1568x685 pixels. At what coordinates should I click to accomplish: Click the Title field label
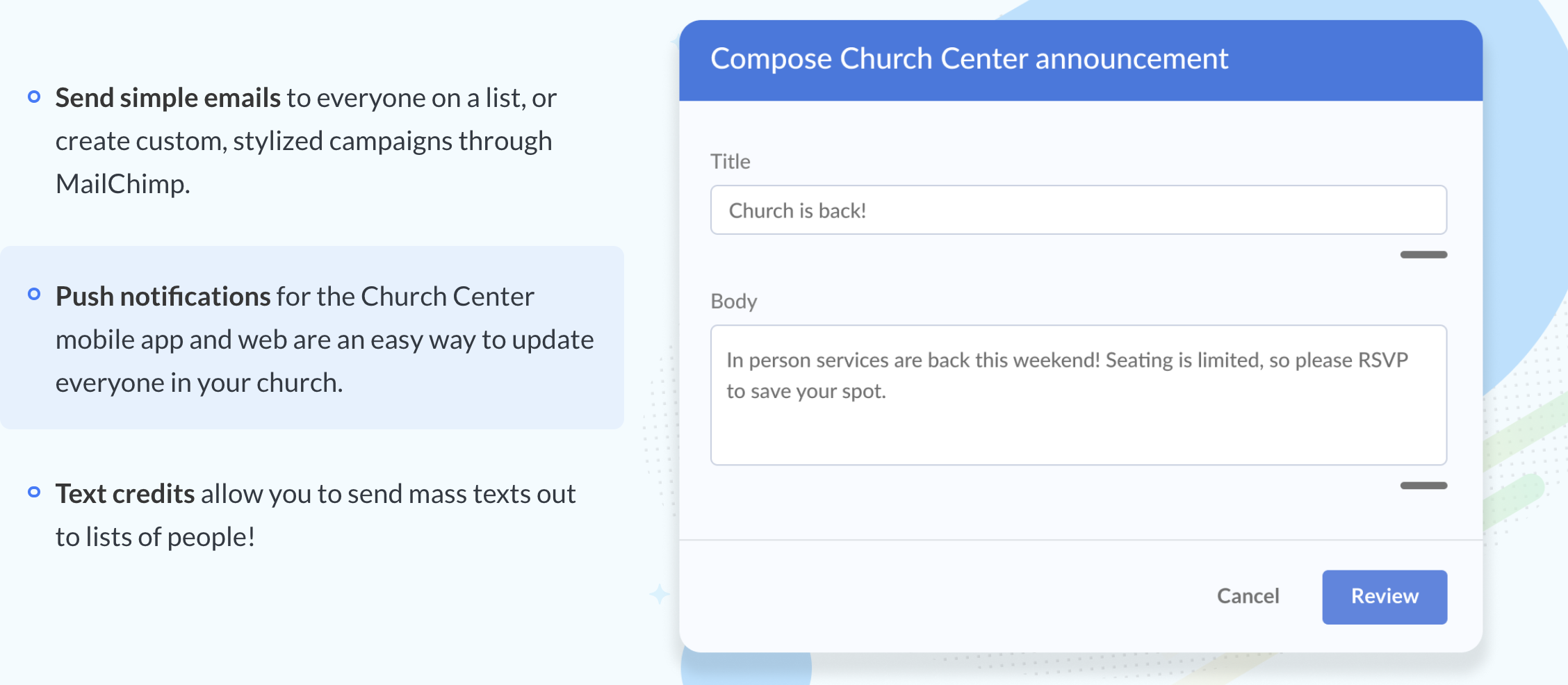[x=730, y=161]
